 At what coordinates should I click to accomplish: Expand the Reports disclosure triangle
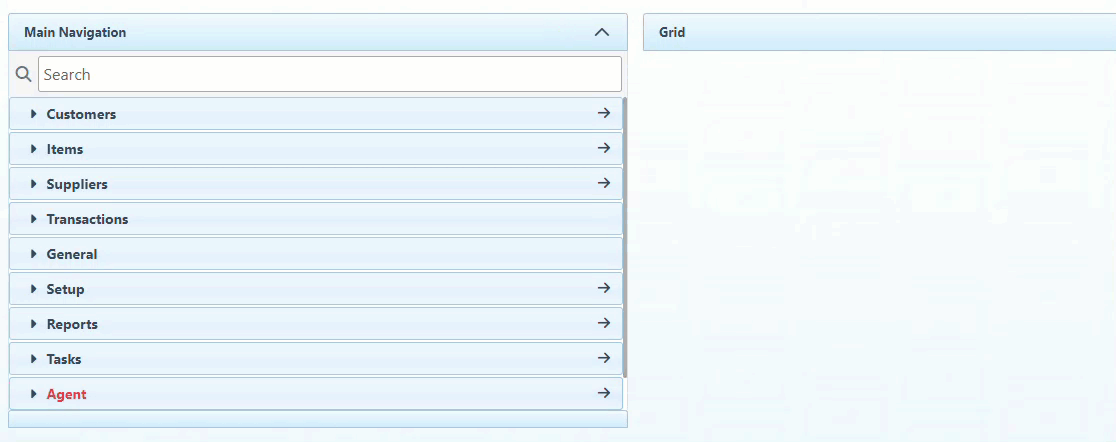tap(34, 324)
